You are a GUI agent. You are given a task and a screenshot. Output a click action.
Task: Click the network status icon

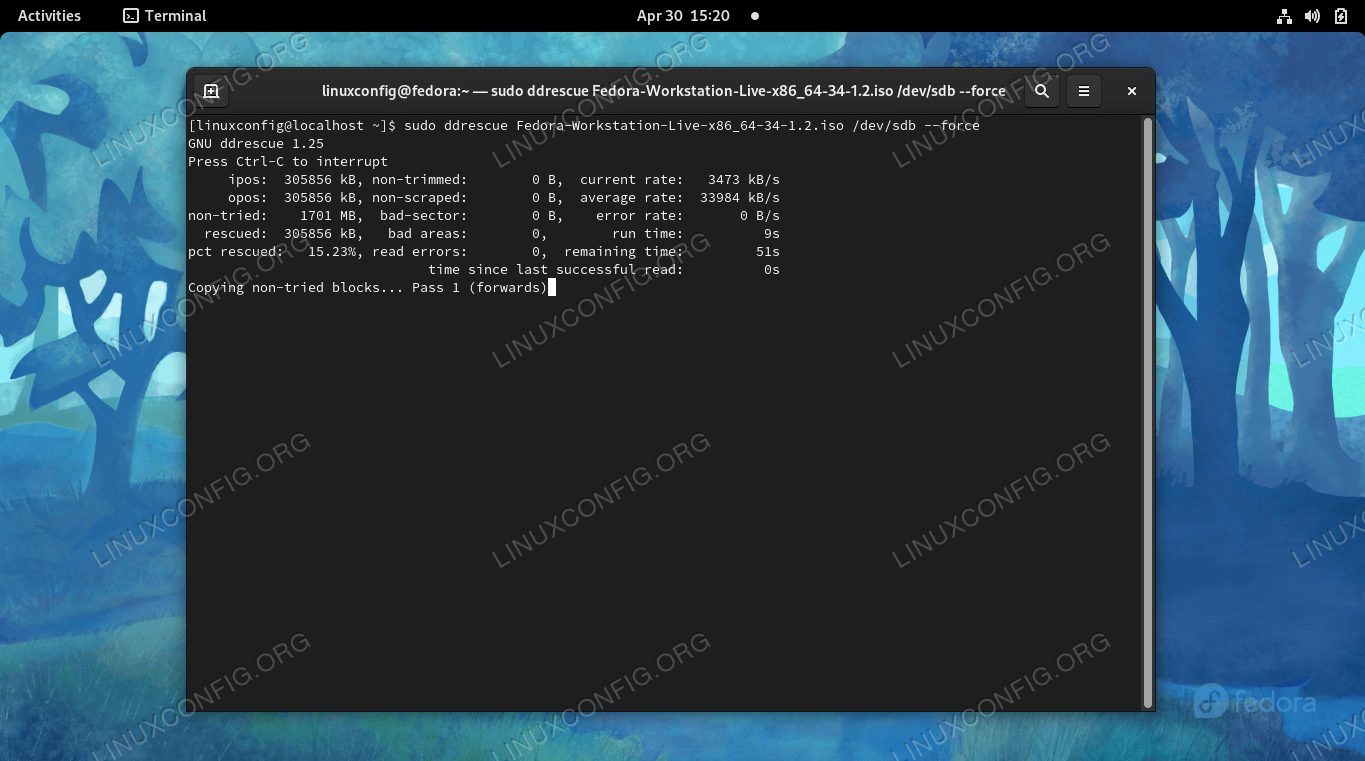pos(1285,16)
